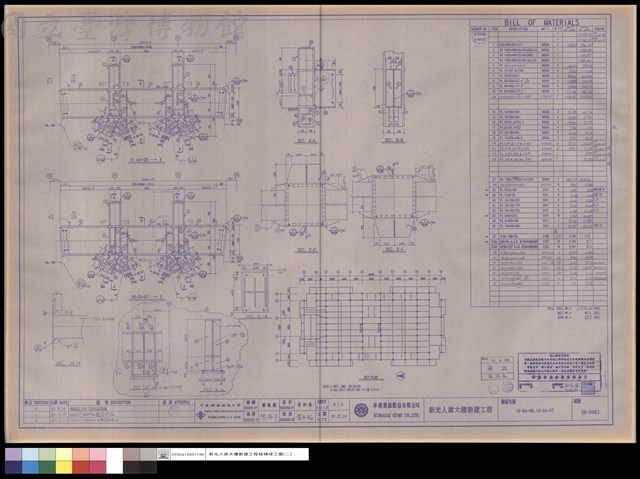Click the "KUMAGAI GUMI CO.,LTD." company text
The width and height of the screenshot is (640, 479).
point(396,414)
